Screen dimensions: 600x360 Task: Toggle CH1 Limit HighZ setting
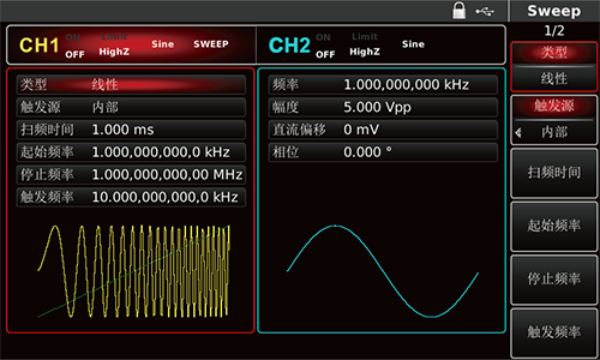[114, 44]
